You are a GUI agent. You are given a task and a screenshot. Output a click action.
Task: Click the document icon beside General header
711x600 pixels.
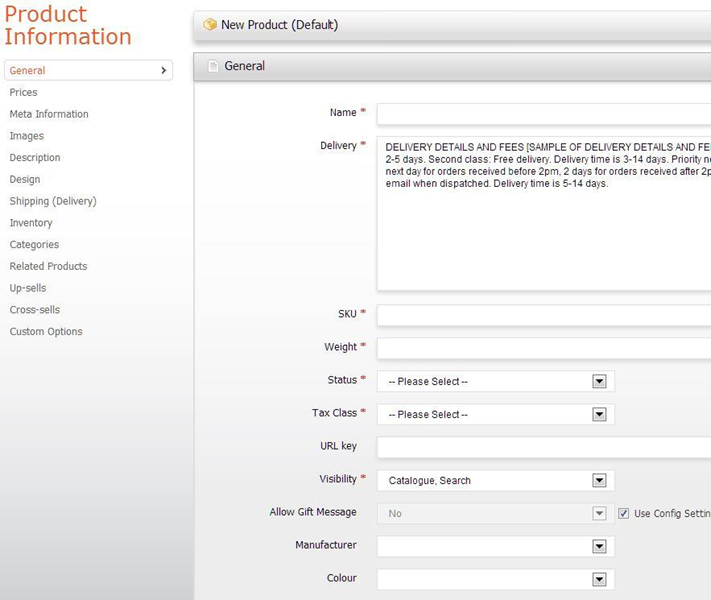(x=212, y=66)
